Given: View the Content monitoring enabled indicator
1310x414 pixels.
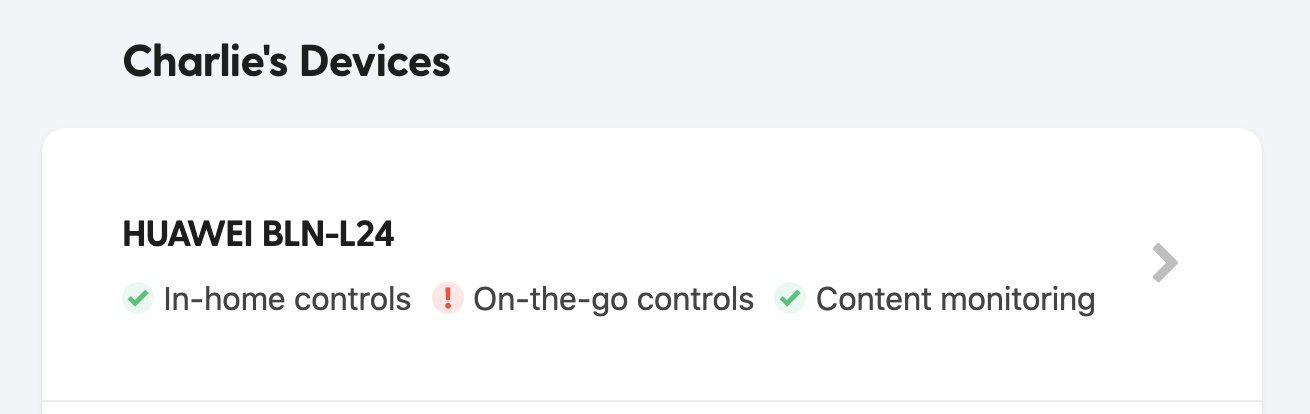Looking at the screenshot, I should tap(790, 298).
